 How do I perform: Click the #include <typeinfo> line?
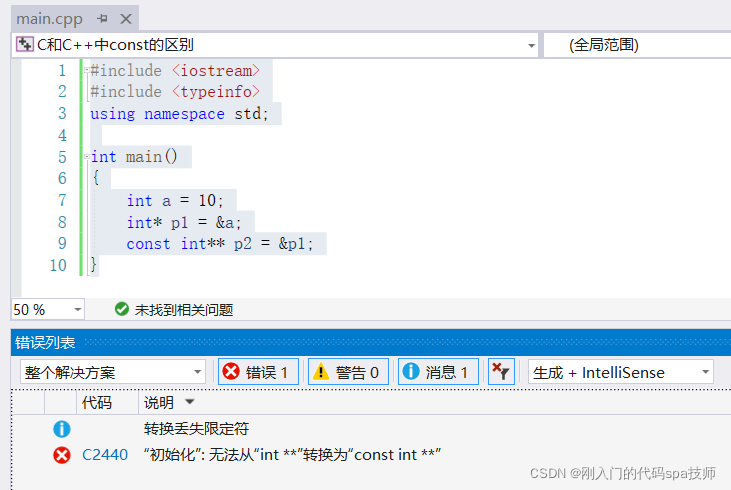click(175, 91)
